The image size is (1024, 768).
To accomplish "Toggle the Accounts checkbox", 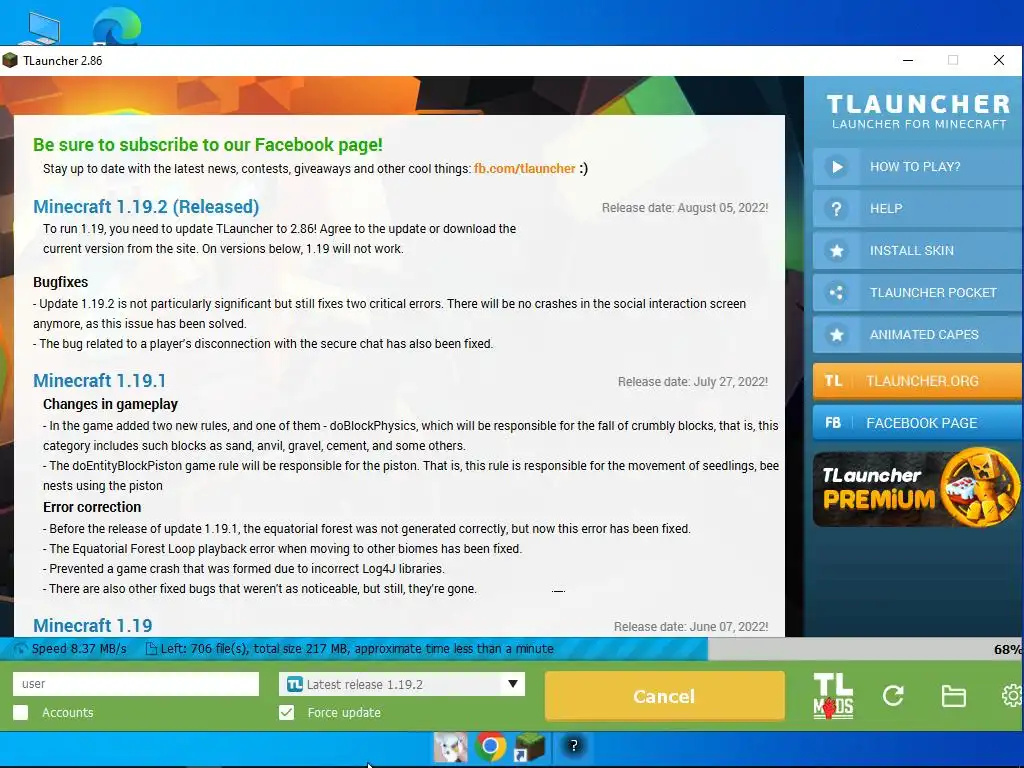I will pos(20,712).
